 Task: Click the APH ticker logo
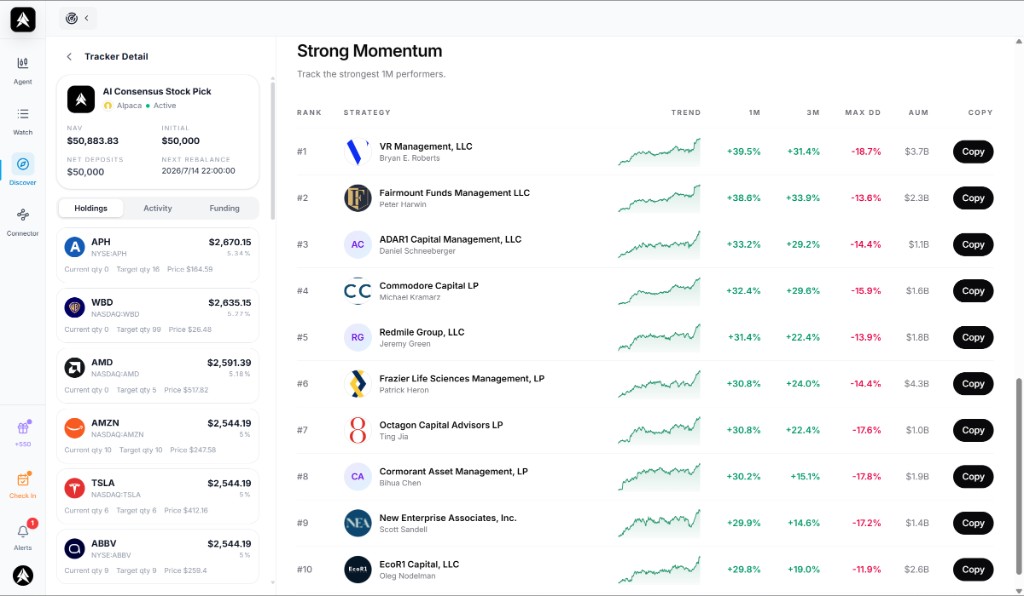pyautogui.click(x=74, y=247)
